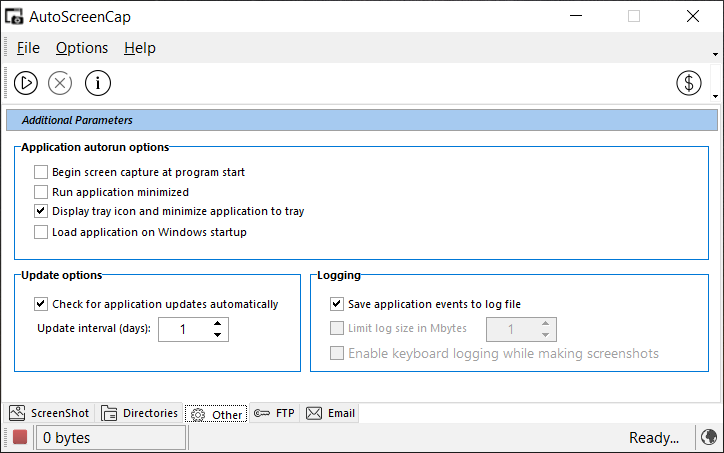
Task: Click the stop capture X icon
Action: click(60, 83)
